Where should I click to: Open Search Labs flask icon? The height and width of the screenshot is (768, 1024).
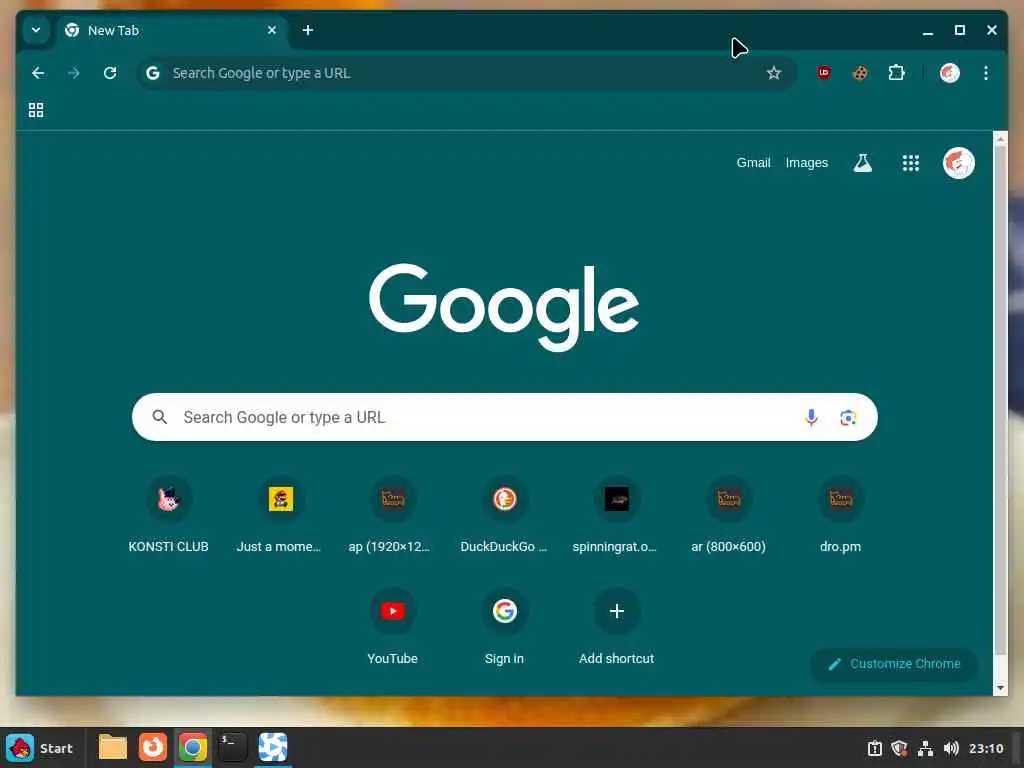863,163
